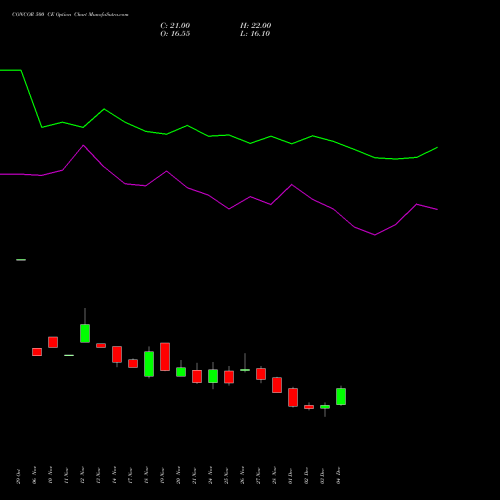Click the 12 Nov date axis label
500x500 pixels.
82,475
